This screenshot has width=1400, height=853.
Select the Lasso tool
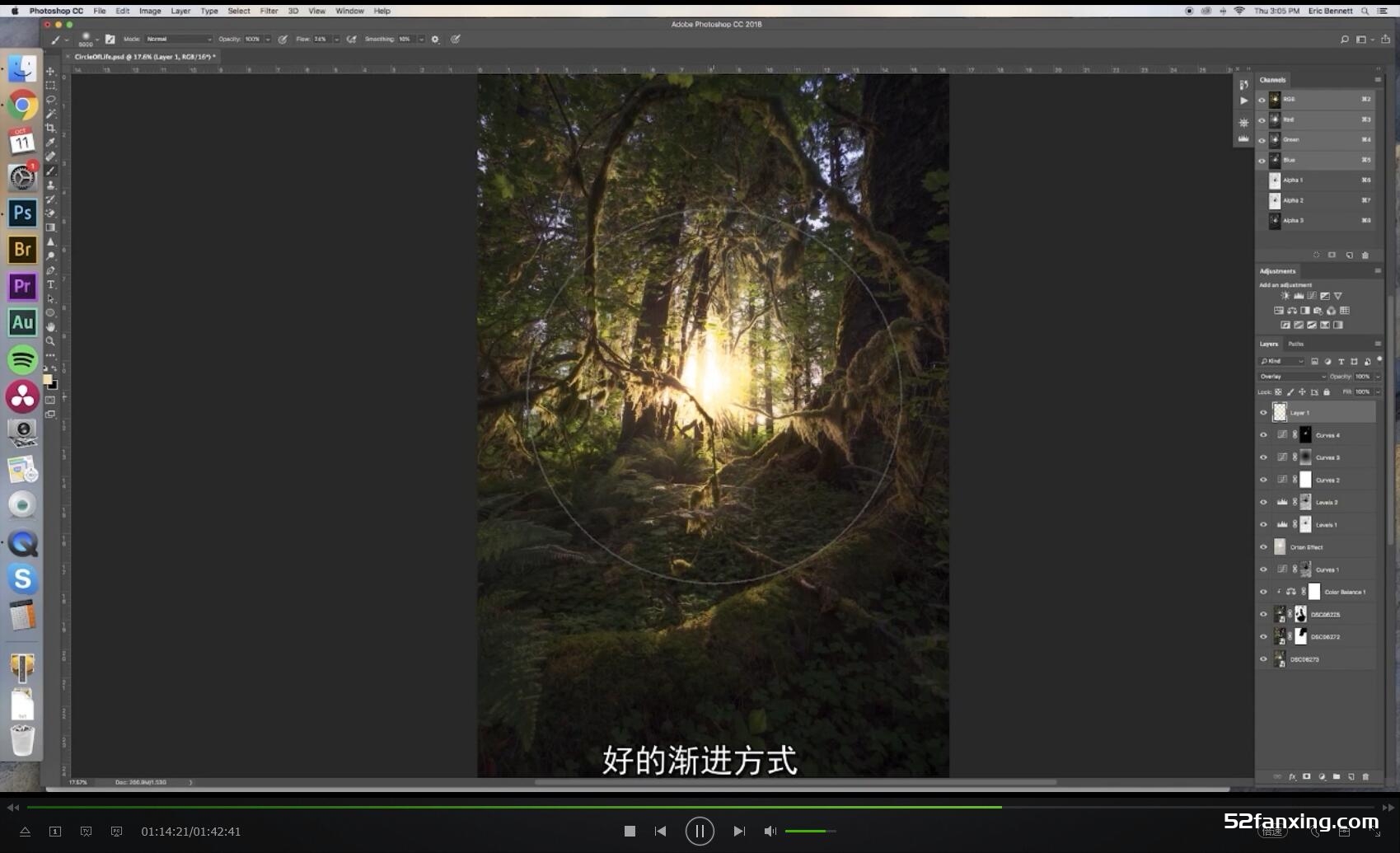[50, 99]
